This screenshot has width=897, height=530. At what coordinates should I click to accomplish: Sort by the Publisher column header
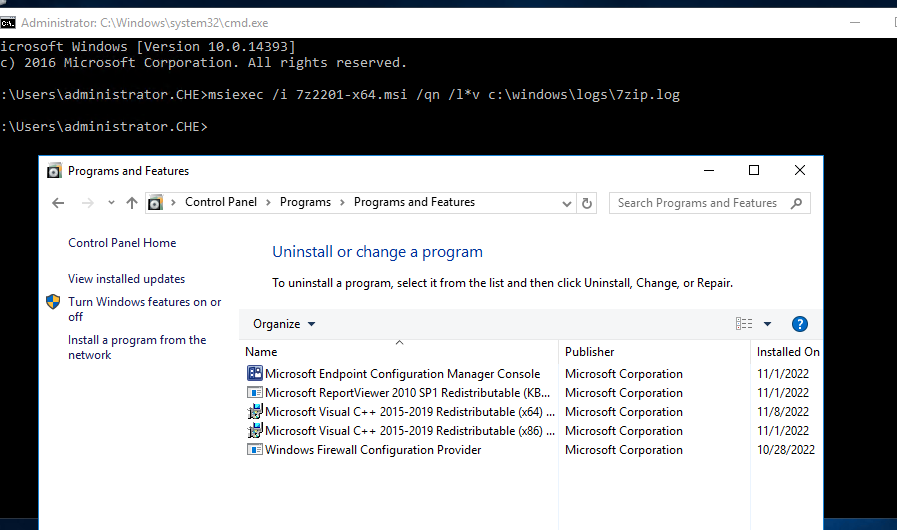[x=654, y=351]
